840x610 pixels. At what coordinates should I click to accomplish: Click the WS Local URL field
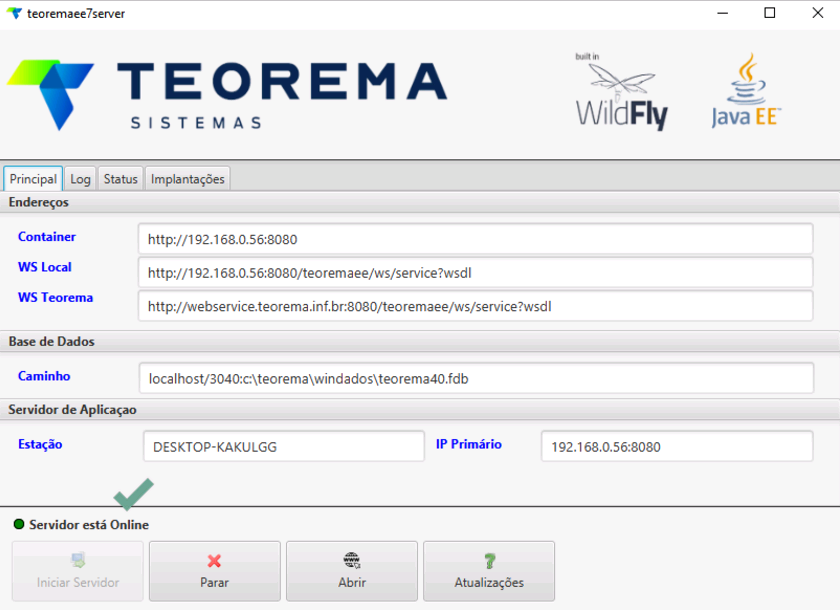tap(475, 273)
